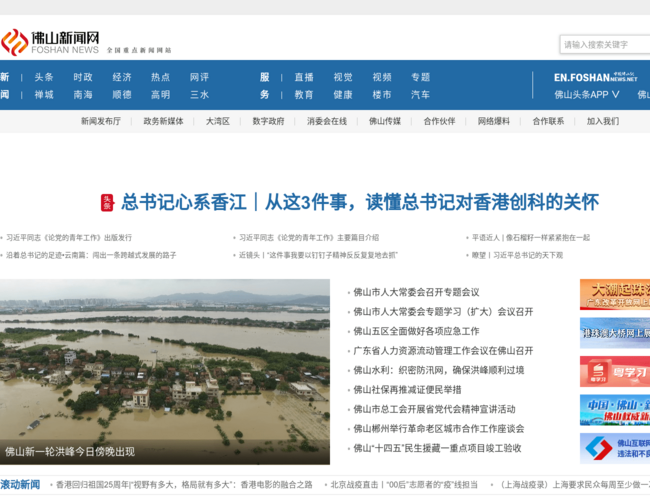Click the Foshan News Network logo
650x500 pixels.
(50, 42)
